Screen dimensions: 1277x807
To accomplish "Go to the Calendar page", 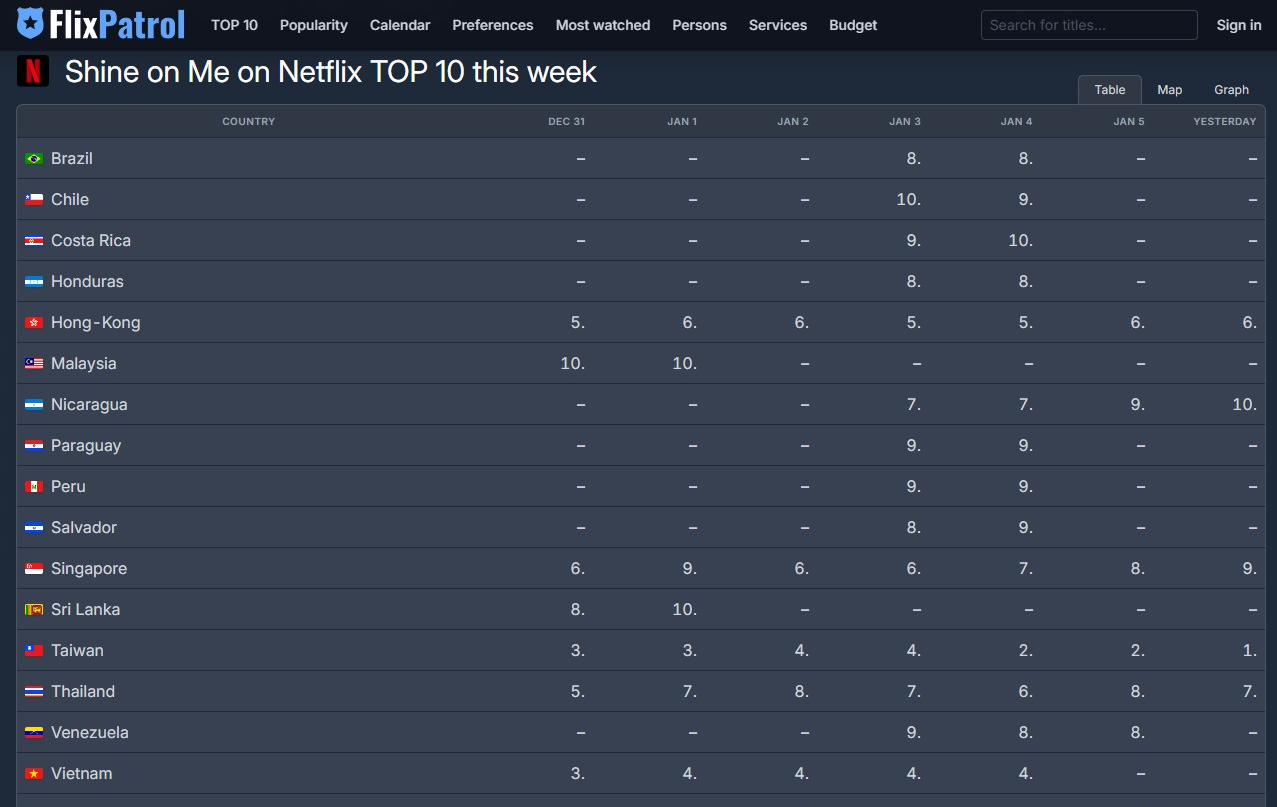I will (400, 25).
